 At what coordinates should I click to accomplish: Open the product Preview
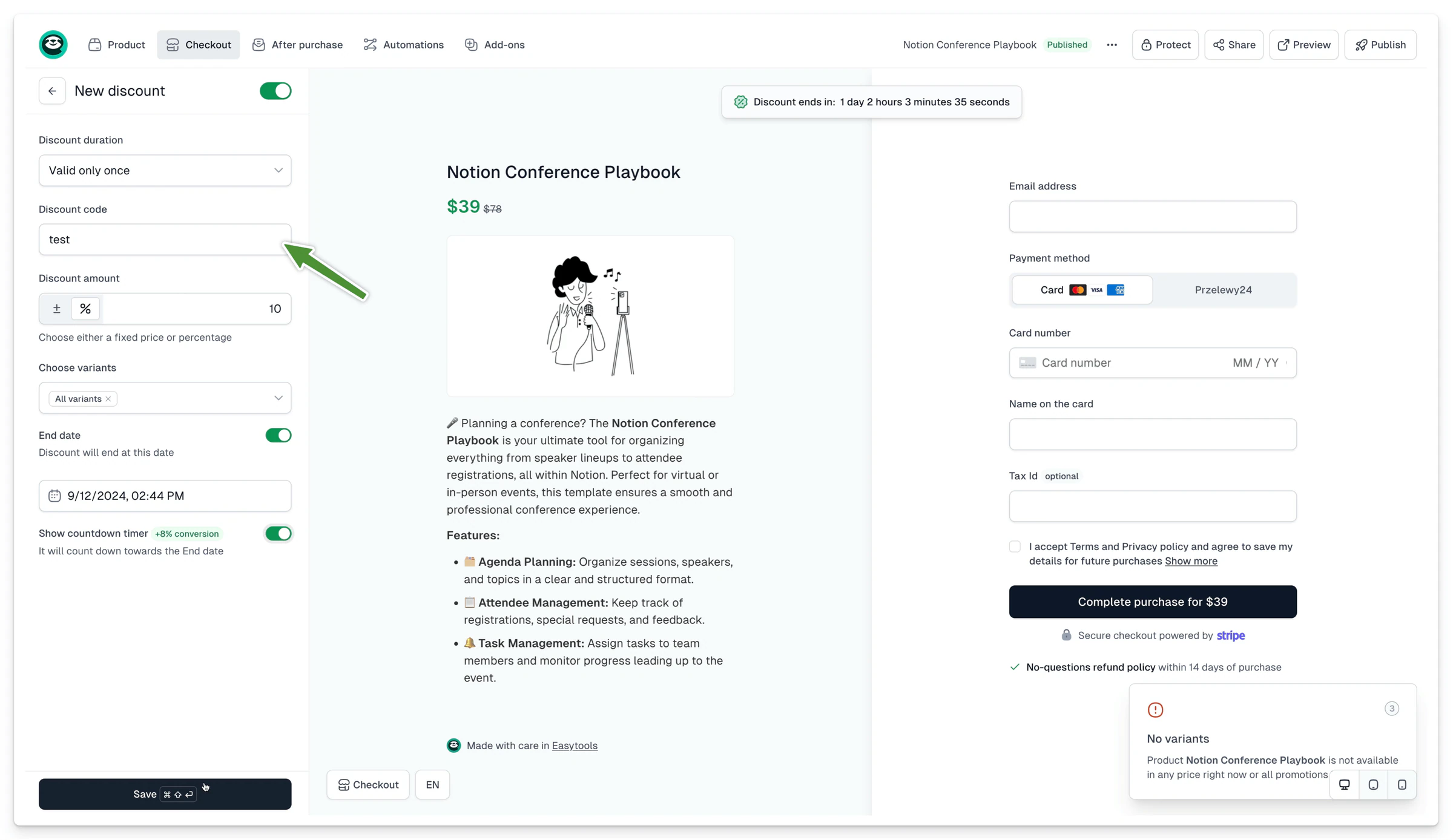click(x=1304, y=45)
